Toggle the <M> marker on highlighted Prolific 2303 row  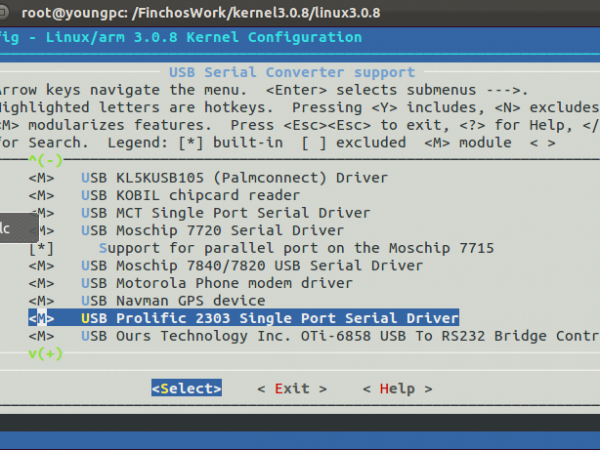coord(42,318)
